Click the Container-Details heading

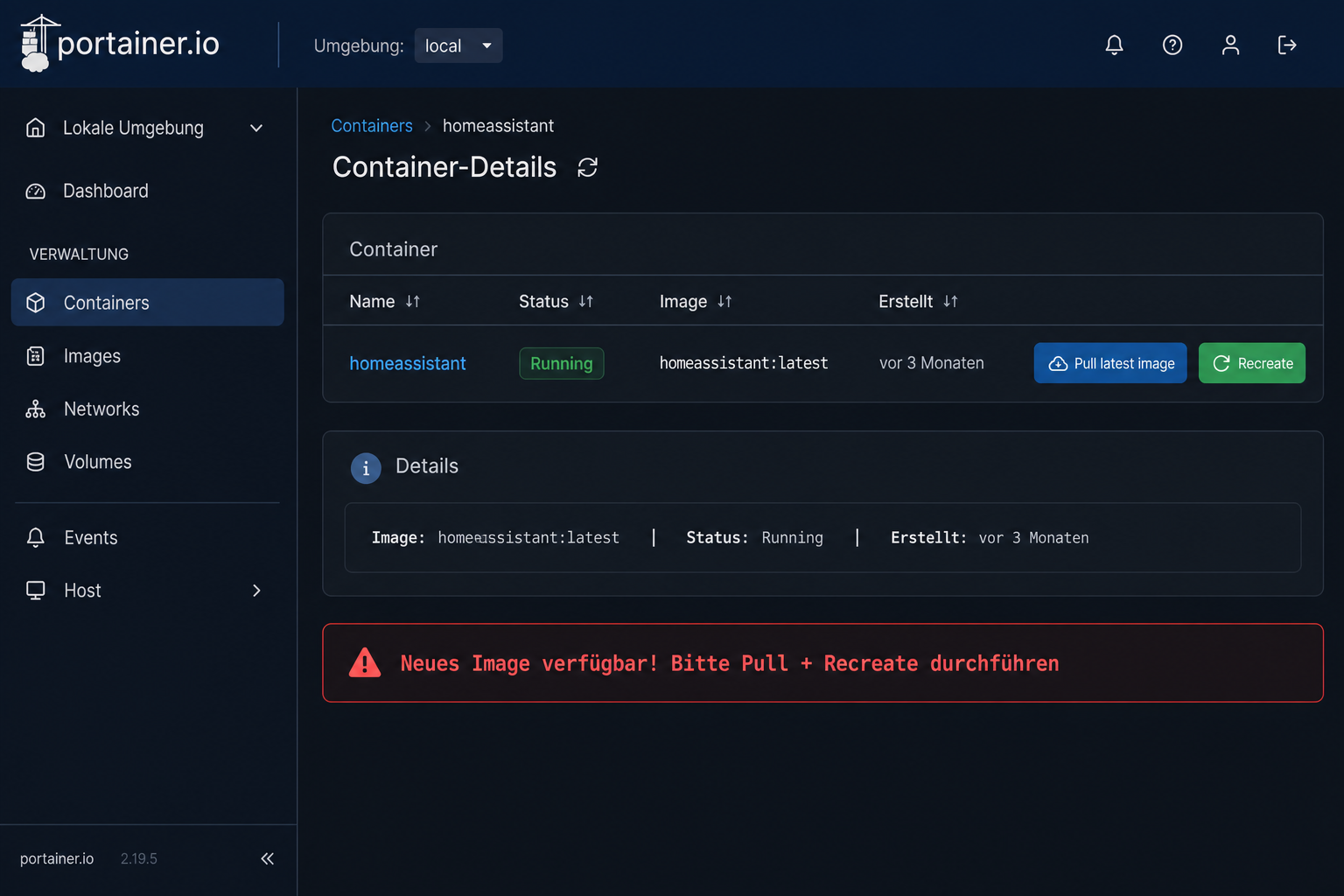[444, 167]
